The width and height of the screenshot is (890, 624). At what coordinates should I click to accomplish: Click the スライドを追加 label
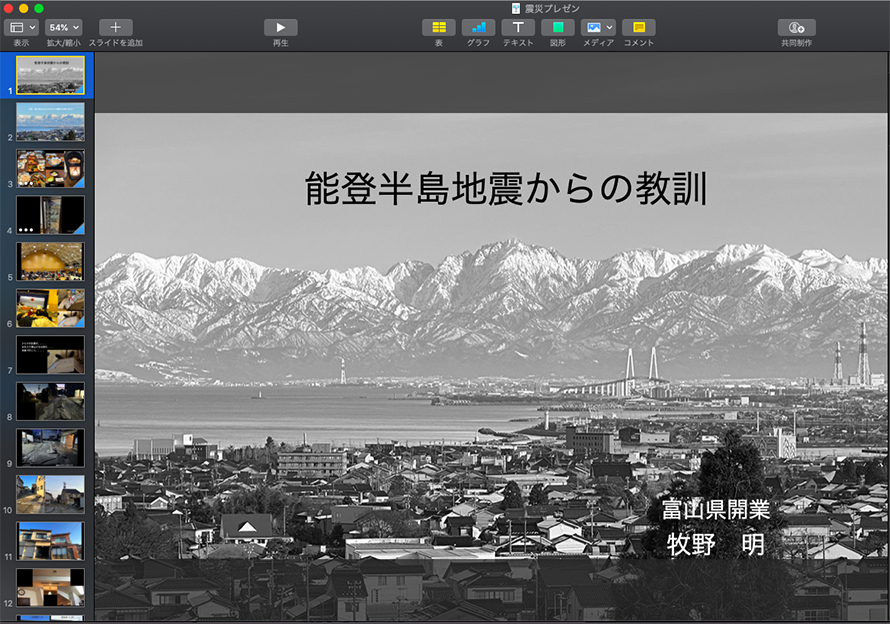(x=115, y=43)
